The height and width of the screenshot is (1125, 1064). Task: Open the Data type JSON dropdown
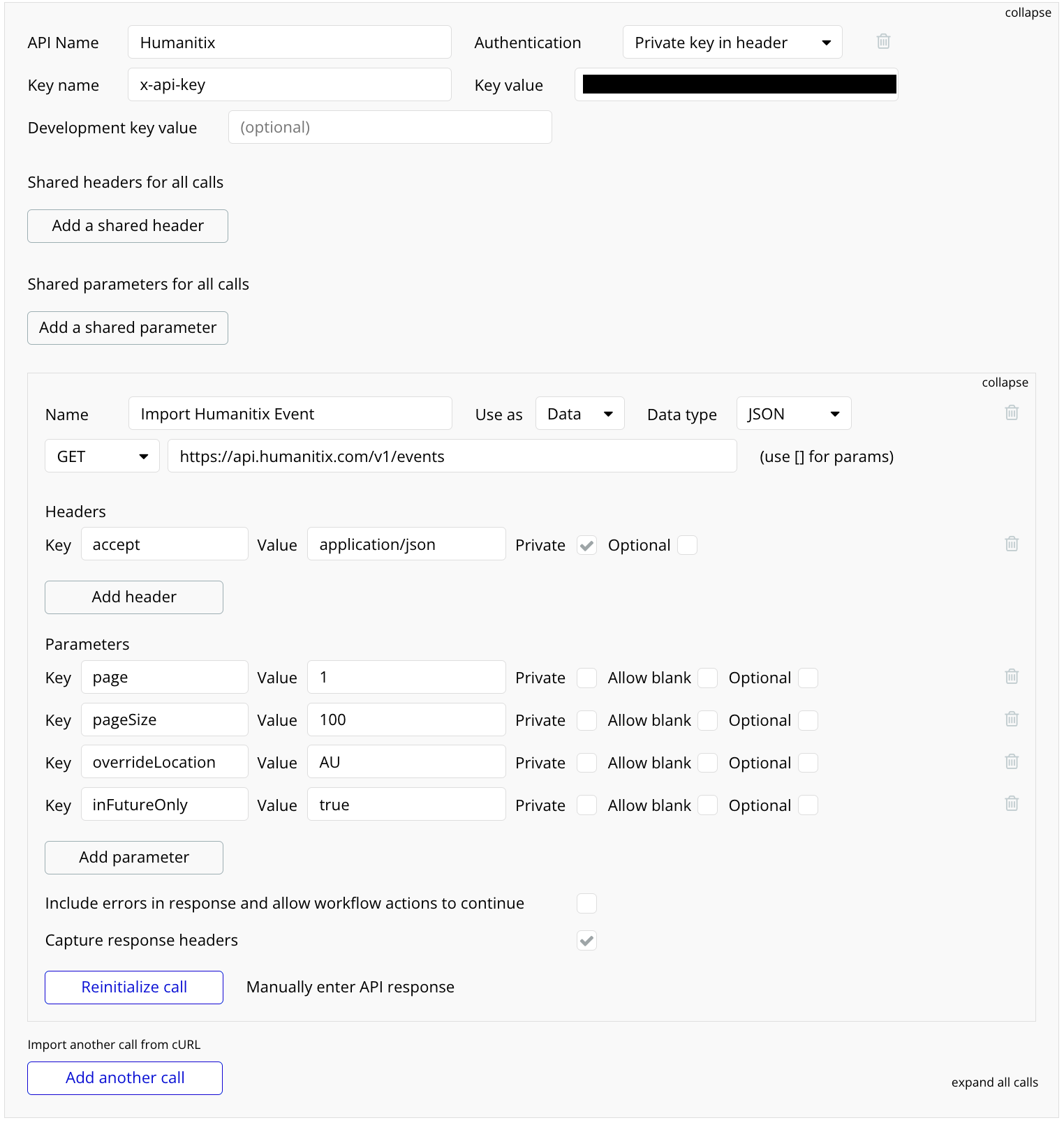794,414
